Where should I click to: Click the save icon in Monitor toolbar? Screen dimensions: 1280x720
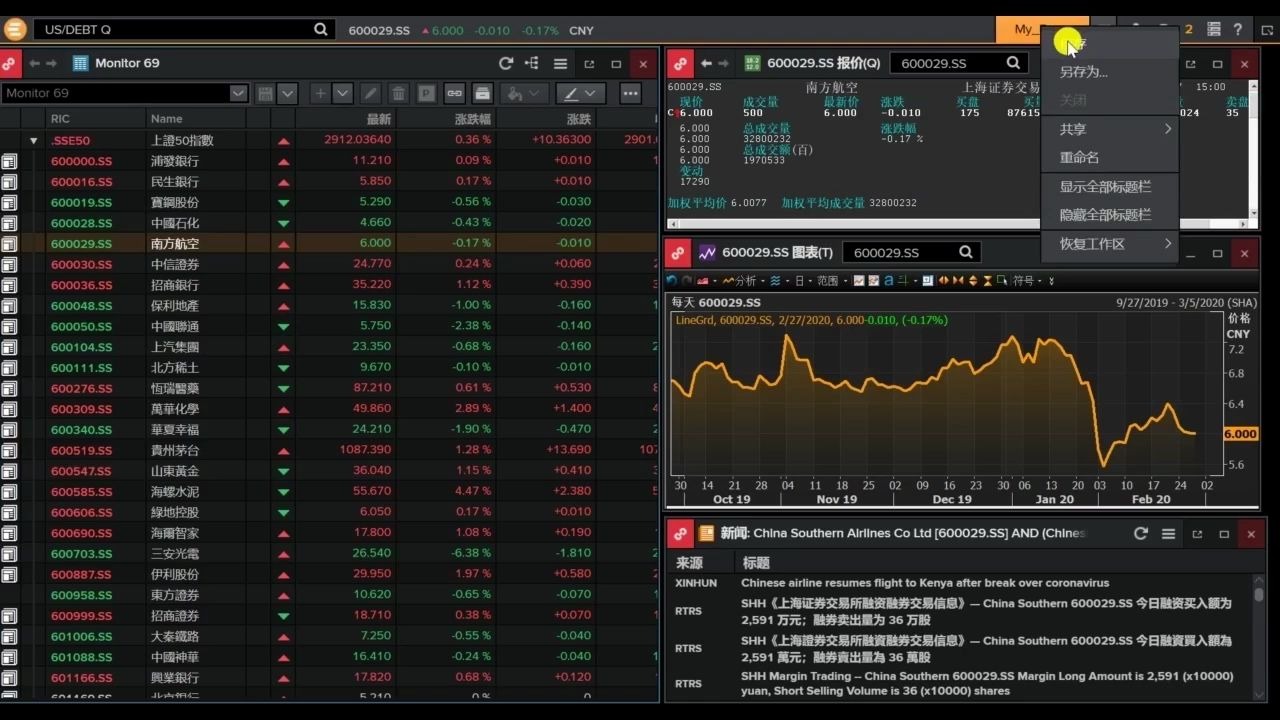pos(265,93)
